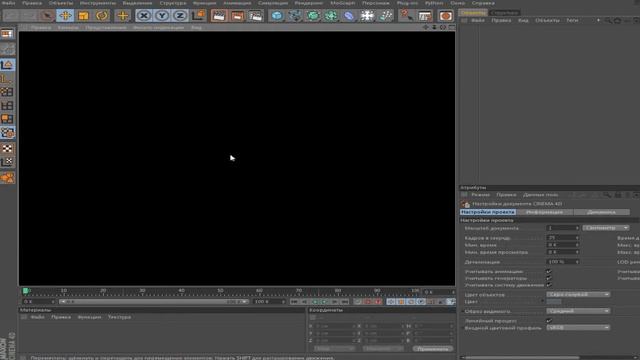Viewport: 640px width, 360px height.
Task: Click the spline pen tool icon
Action: coord(295,16)
